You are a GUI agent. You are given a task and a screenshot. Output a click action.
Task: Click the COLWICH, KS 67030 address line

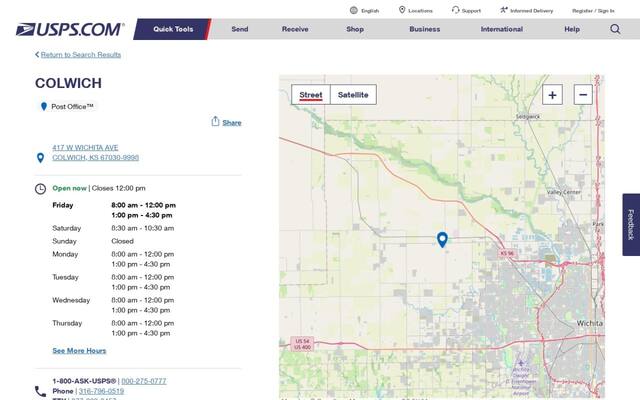pyautogui.click(x=96, y=158)
